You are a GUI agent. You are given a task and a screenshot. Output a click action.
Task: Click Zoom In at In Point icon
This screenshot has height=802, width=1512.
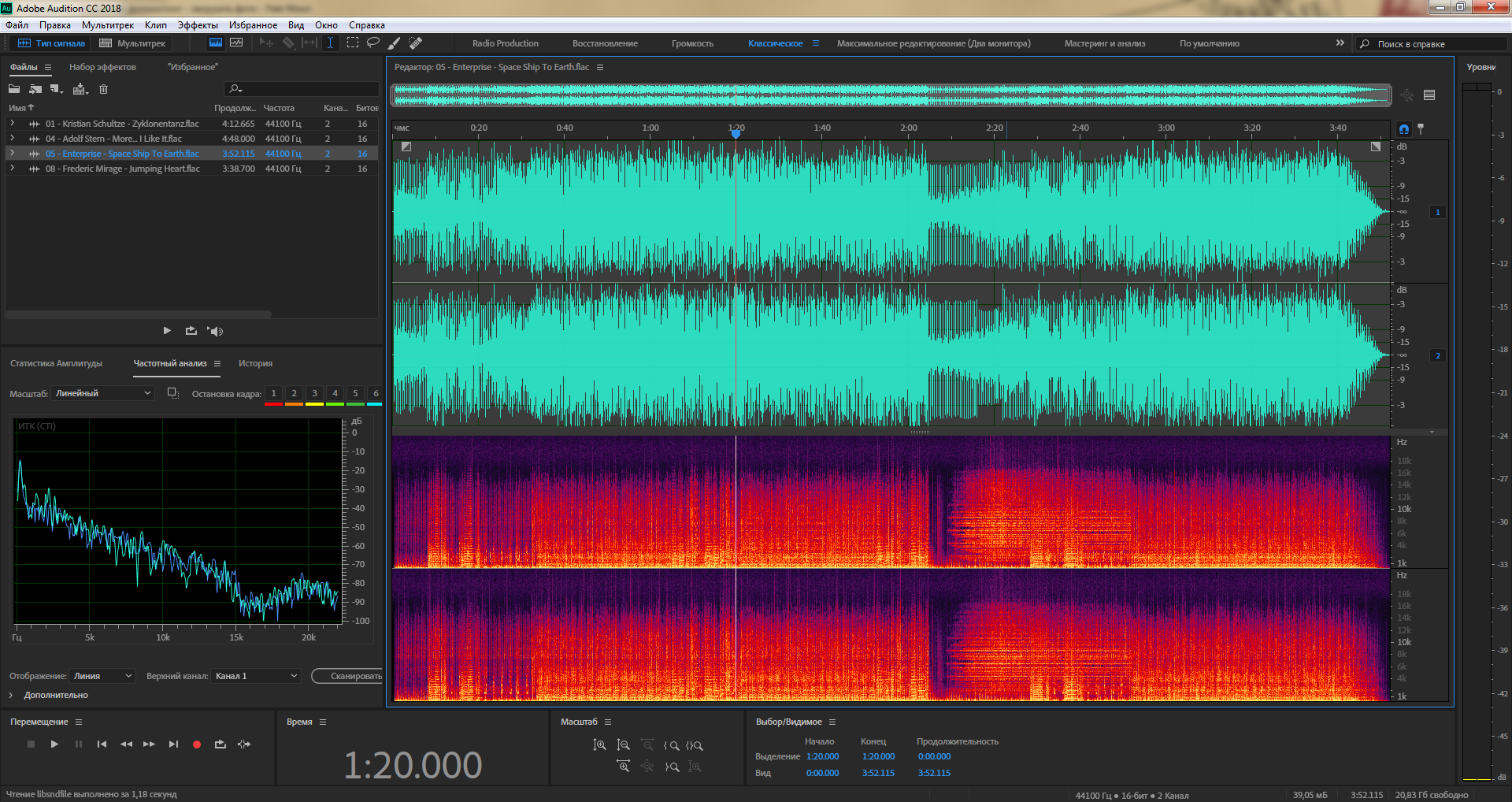[671, 744]
